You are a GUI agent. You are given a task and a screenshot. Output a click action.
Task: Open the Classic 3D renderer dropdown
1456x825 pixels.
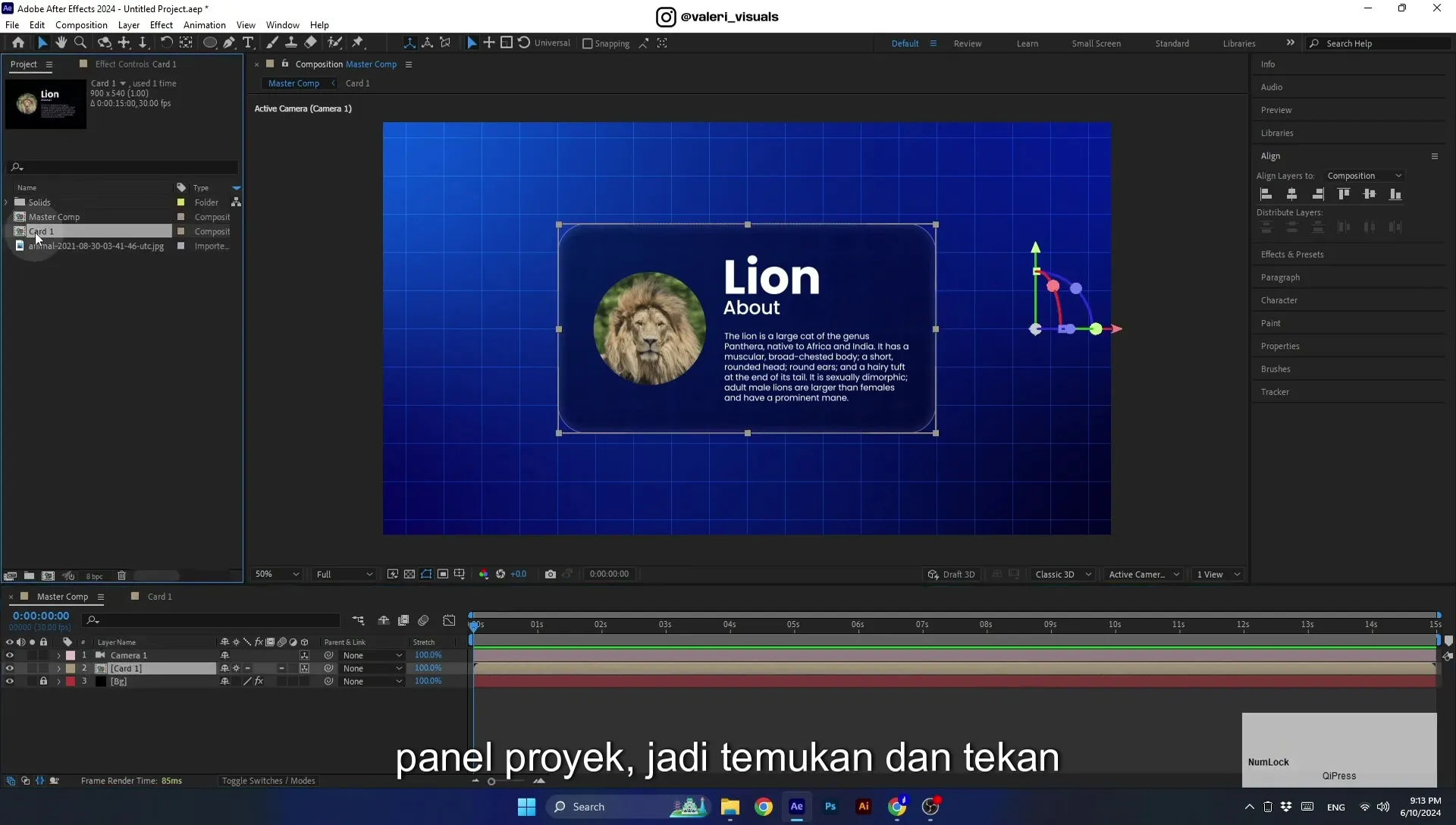click(x=1062, y=575)
